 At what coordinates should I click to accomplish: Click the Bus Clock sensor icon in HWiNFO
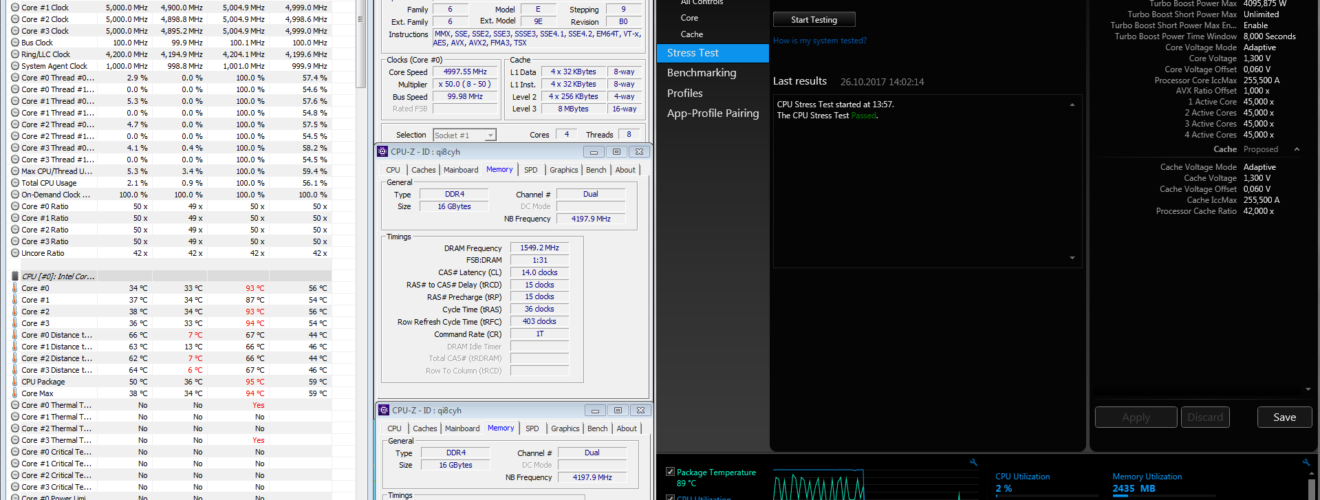click(x=15, y=43)
